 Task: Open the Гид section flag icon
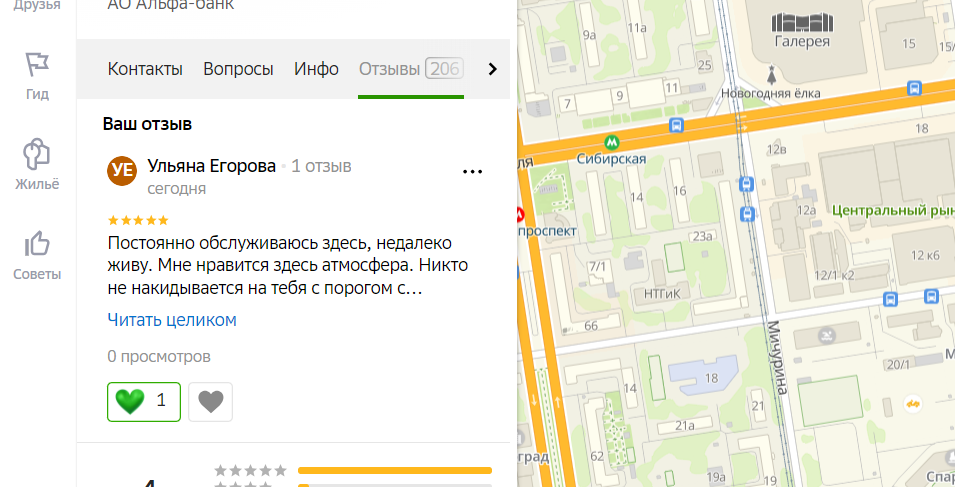[x=37, y=65]
